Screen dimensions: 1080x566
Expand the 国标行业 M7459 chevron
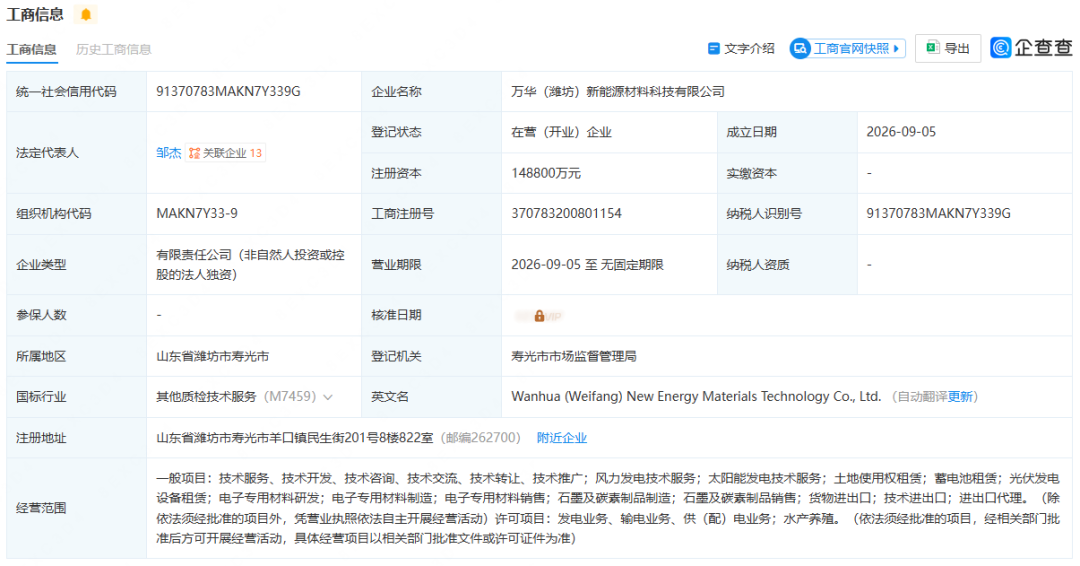[x=328, y=397]
